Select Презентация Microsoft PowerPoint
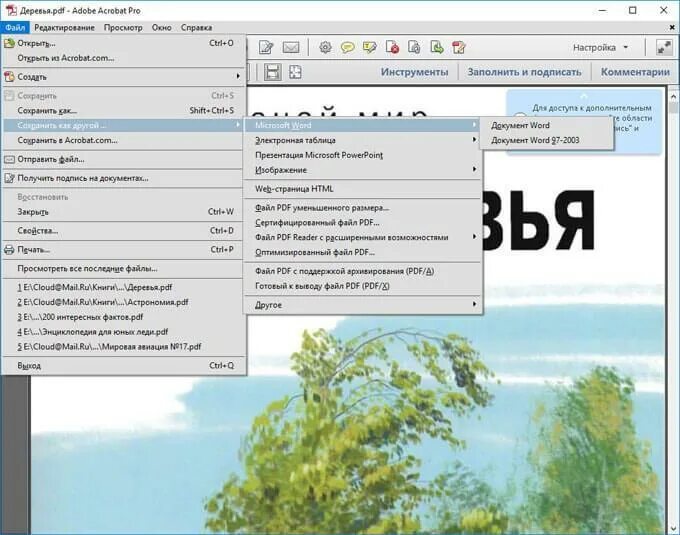The height and width of the screenshot is (535, 680). pos(363,155)
